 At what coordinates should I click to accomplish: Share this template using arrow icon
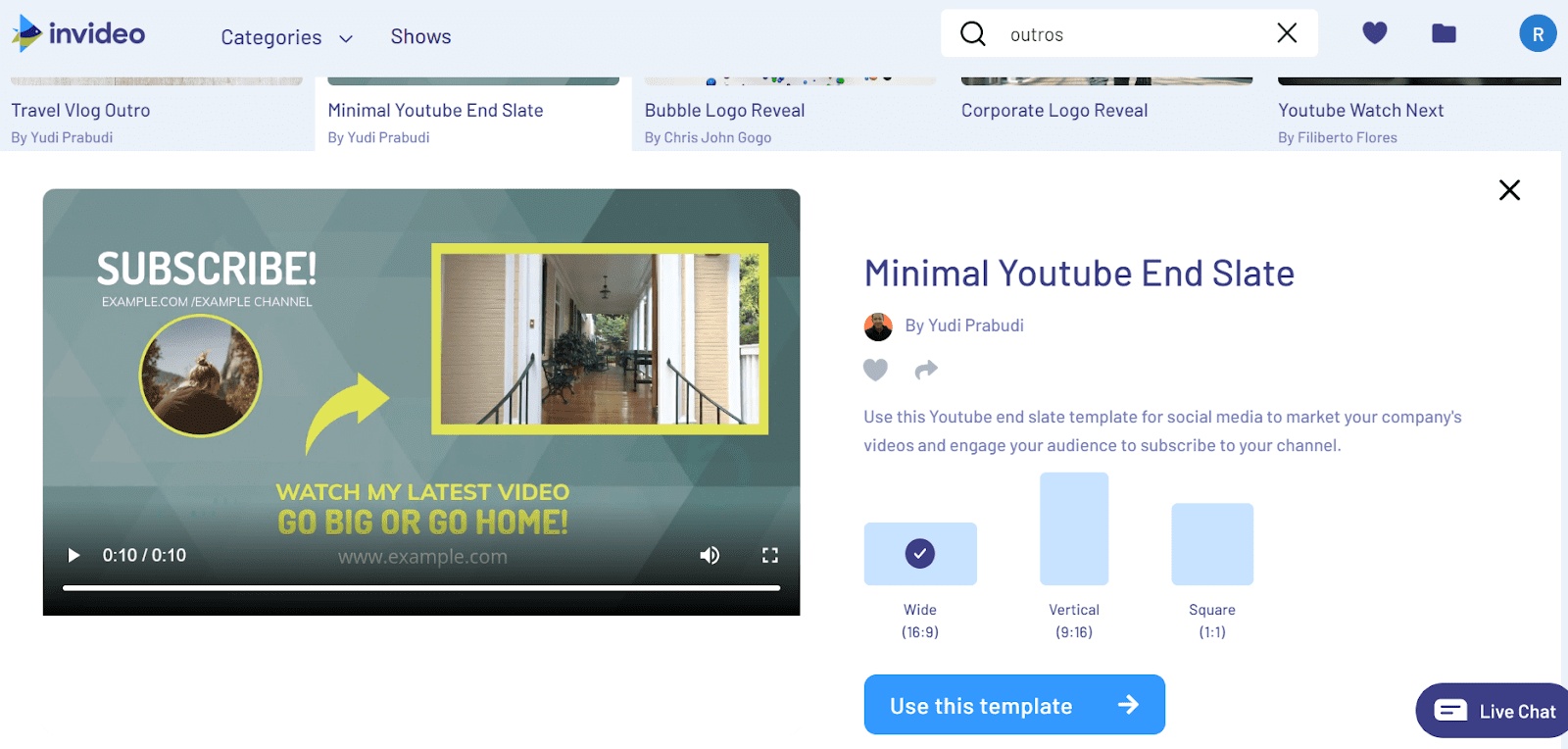pyautogui.click(x=926, y=370)
